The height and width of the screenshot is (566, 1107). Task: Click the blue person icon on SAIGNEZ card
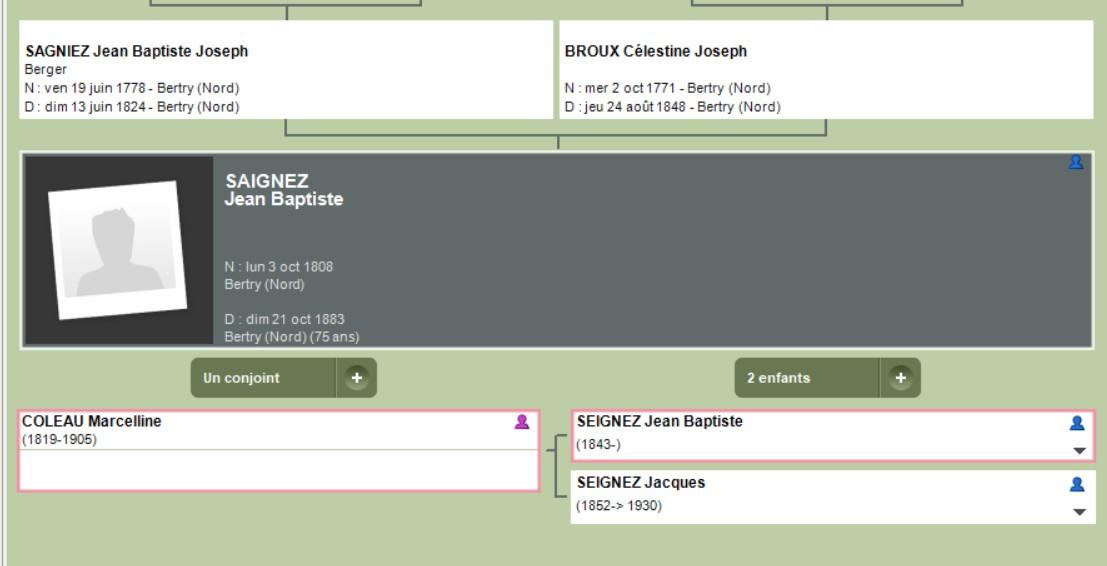pyautogui.click(x=1075, y=162)
